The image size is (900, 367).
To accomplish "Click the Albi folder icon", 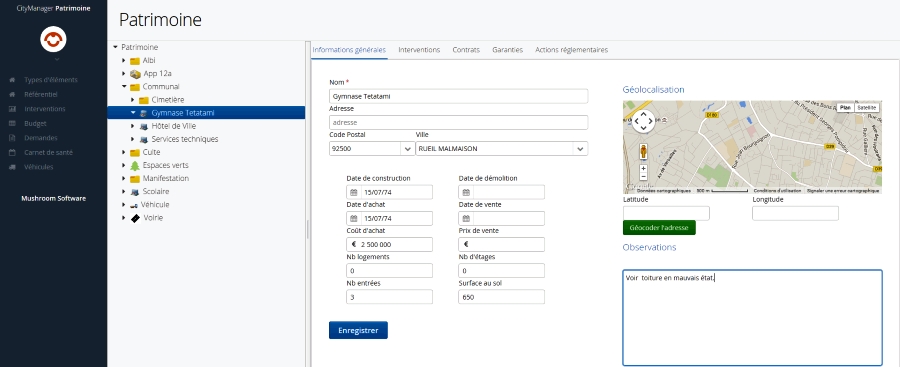I will pos(135,61).
